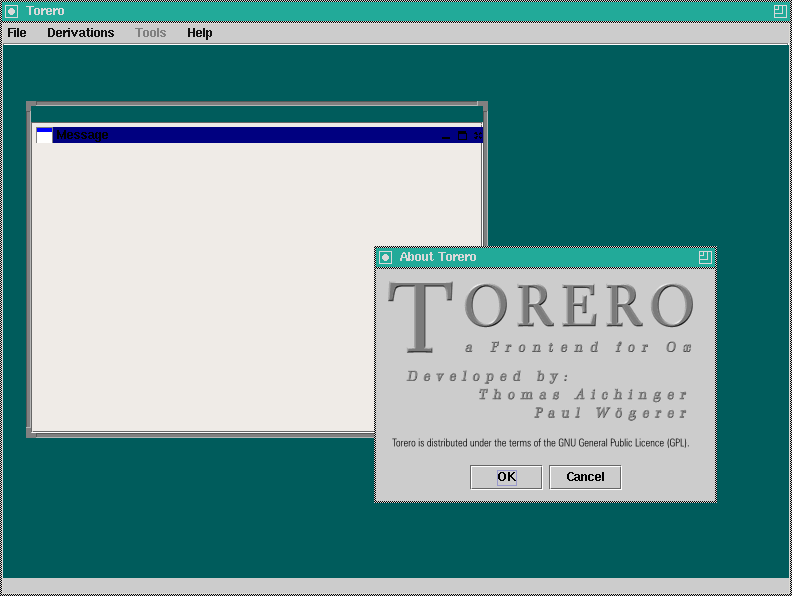Close the Message window
The image size is (792, 596).
pyautogui.click(x=477, y=135)
